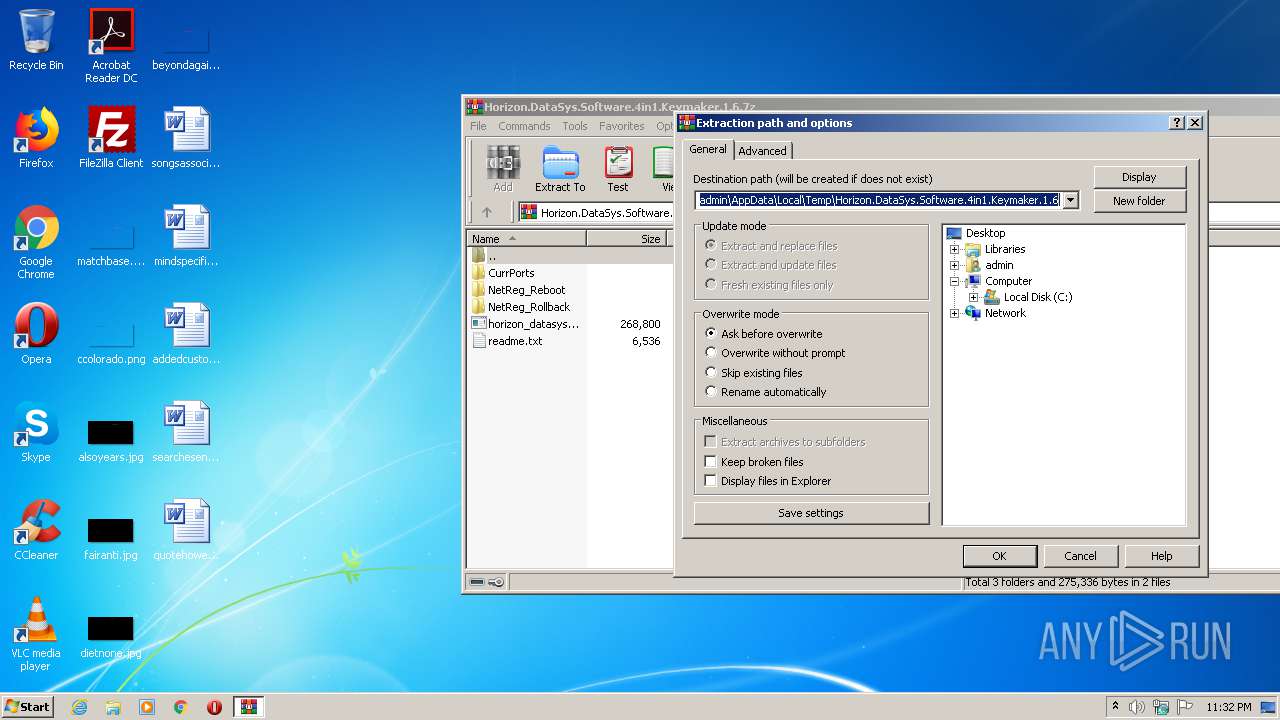Screen dimensions: 1280x720
Task: Open the destination path dropdown arrow
Action: (x=1070, y=200)
